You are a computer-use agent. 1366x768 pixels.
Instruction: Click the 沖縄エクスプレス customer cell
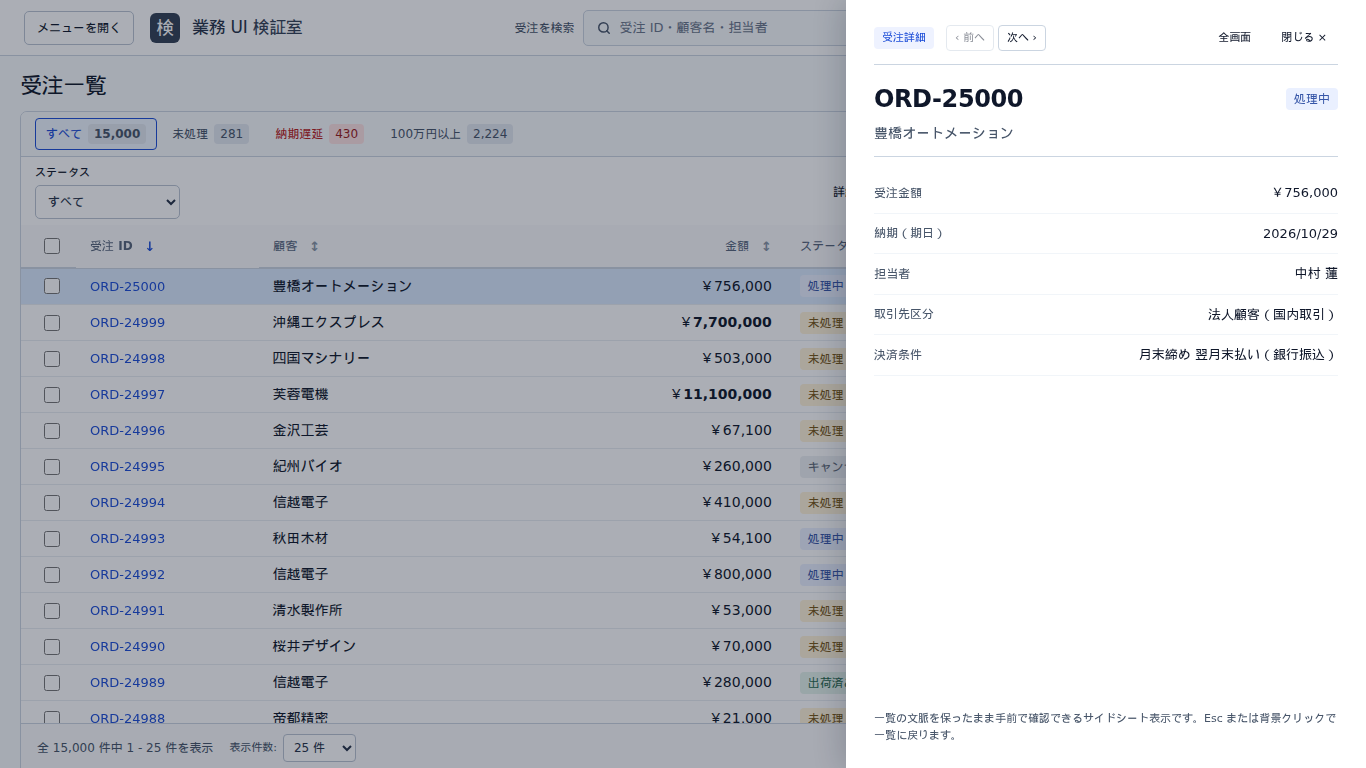tap(328, 322)
